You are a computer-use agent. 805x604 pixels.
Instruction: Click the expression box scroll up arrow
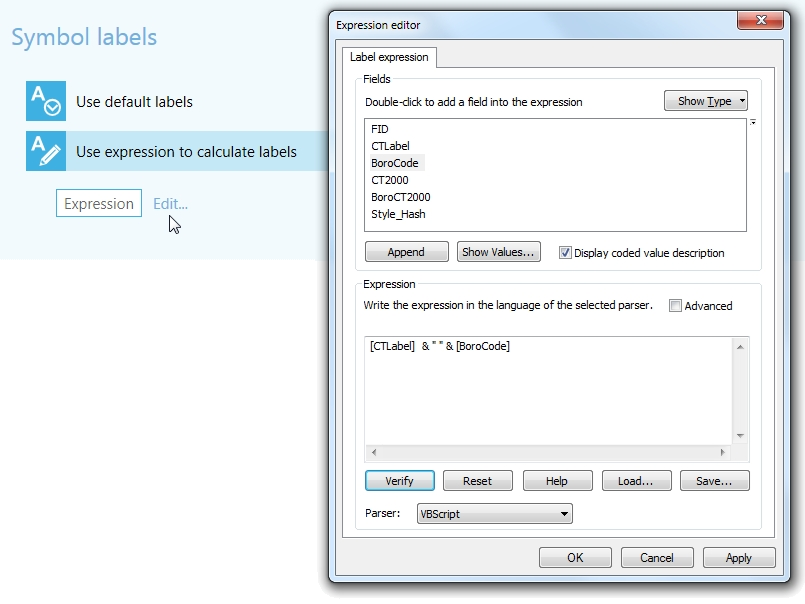(x=740, y=347)
